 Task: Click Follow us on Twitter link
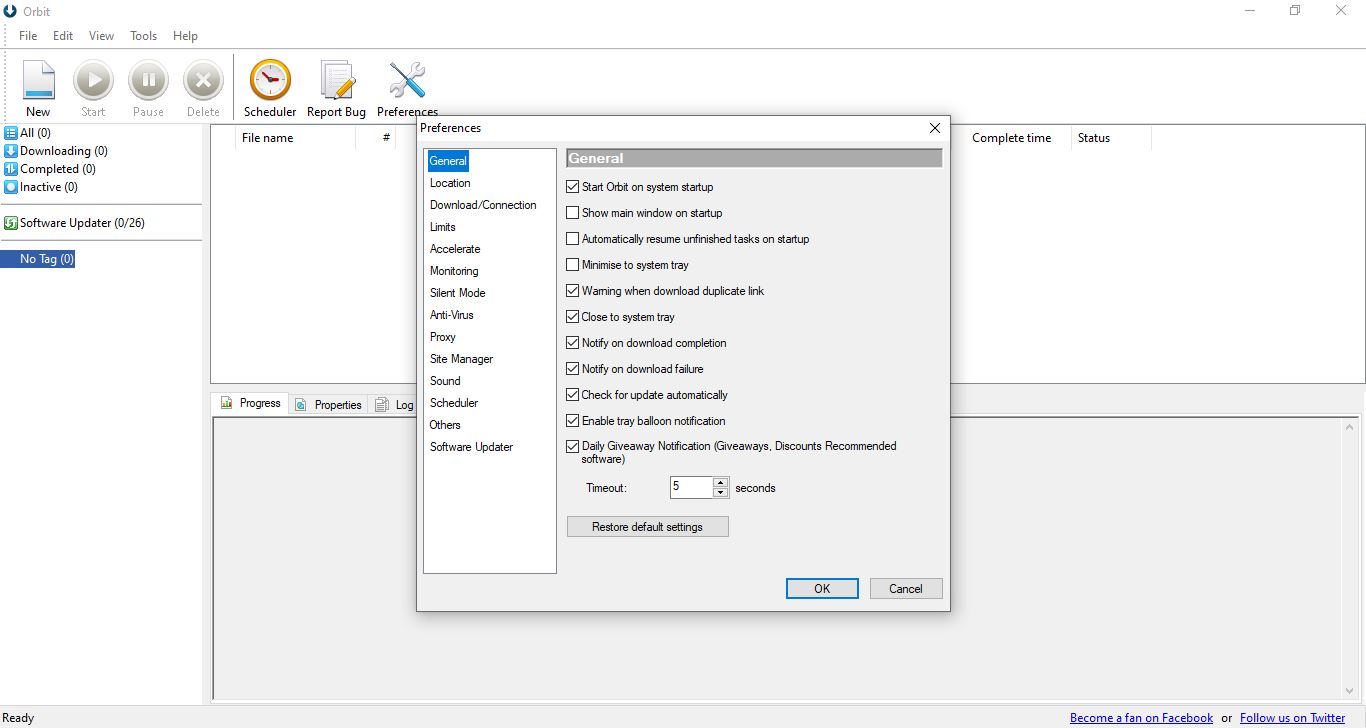[x=1292, y=718]
